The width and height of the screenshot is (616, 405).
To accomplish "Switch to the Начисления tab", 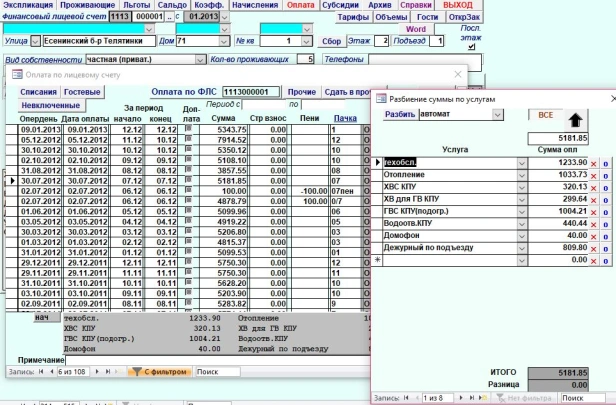I will click(256, 6).
